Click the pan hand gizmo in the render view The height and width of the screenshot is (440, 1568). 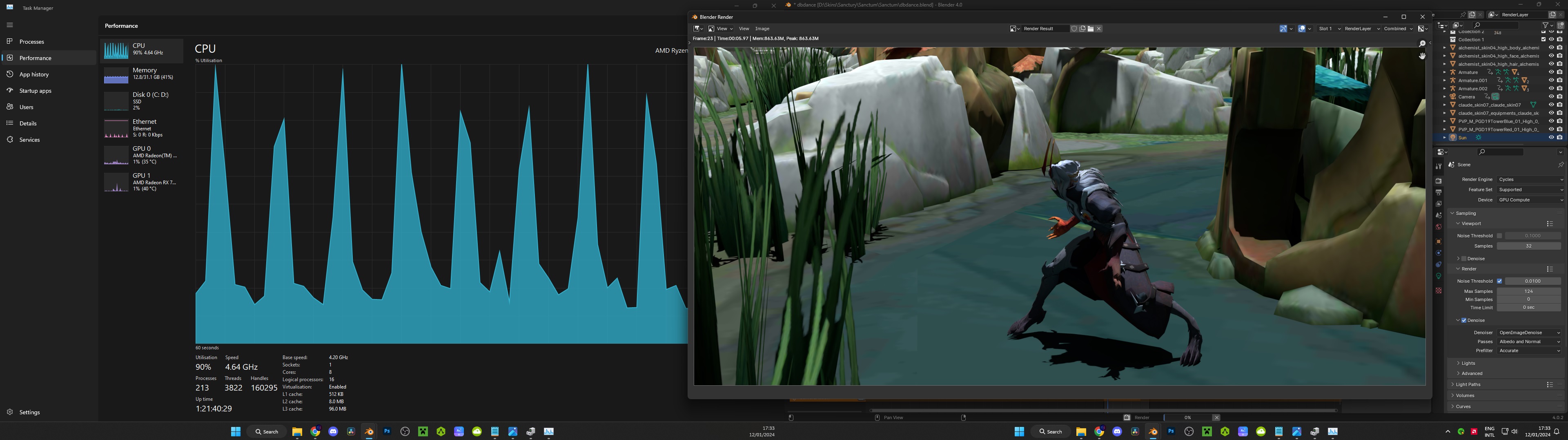tap(1422, 56)
